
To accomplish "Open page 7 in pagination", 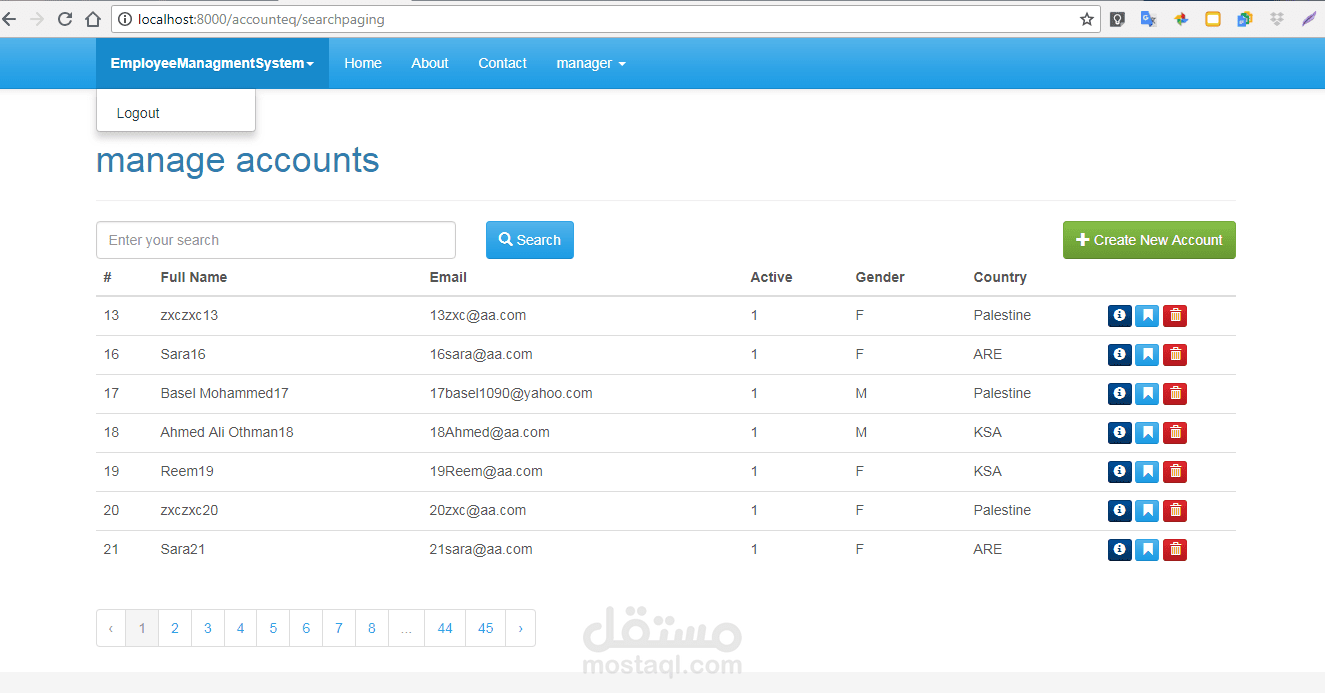I will [339, 628].
